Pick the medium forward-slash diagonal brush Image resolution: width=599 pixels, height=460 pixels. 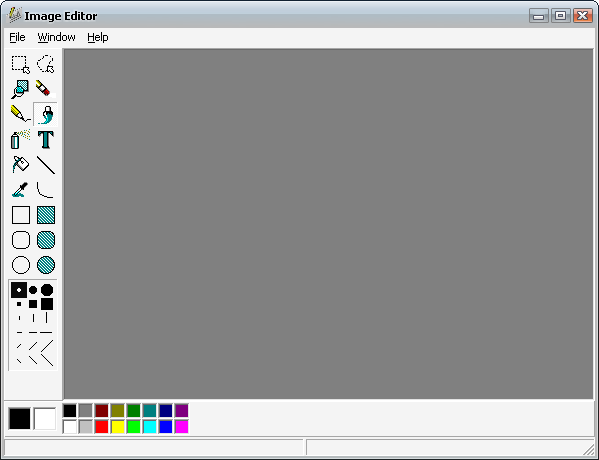point(33,346)
